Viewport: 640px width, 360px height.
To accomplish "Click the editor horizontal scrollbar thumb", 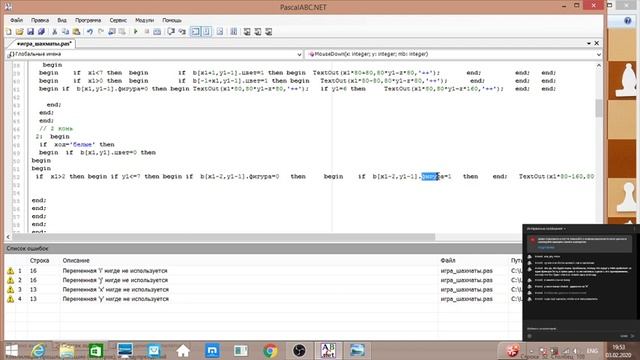I will (x=224, y=237).
